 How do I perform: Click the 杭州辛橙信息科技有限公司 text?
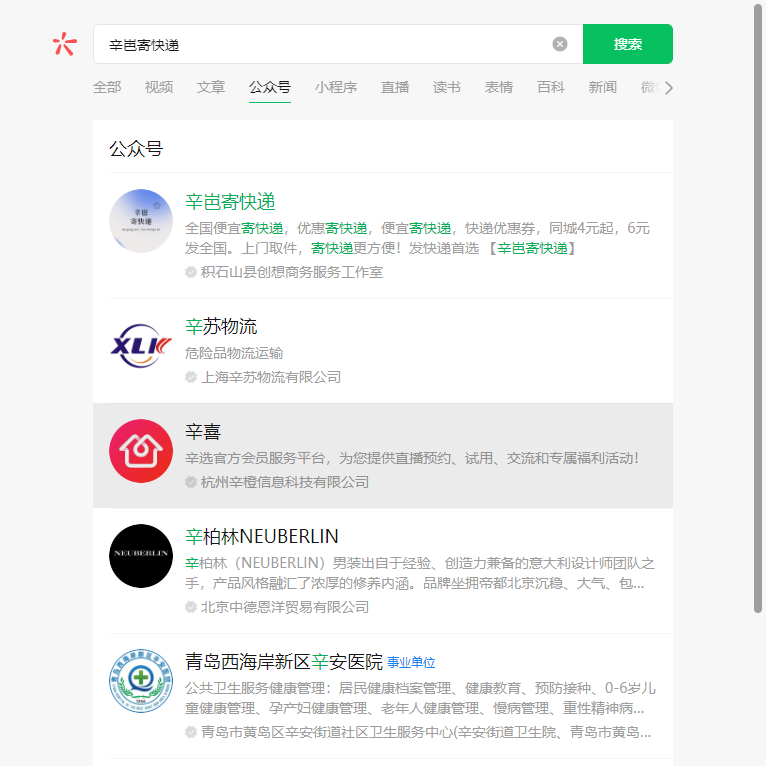point(285,482)
